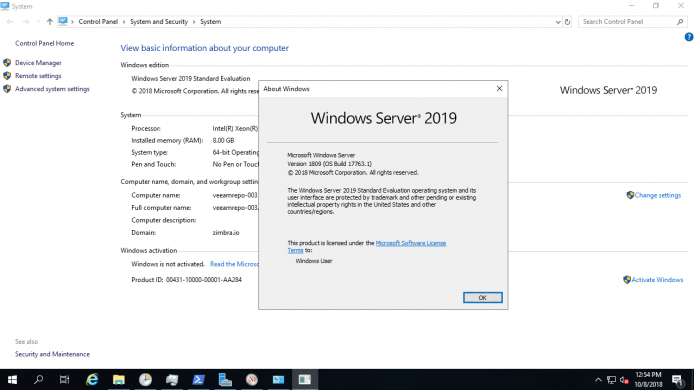The width and height of the screenshot is (694, 390).
Task: Open Task View on the taskbar
Action: 65,380
